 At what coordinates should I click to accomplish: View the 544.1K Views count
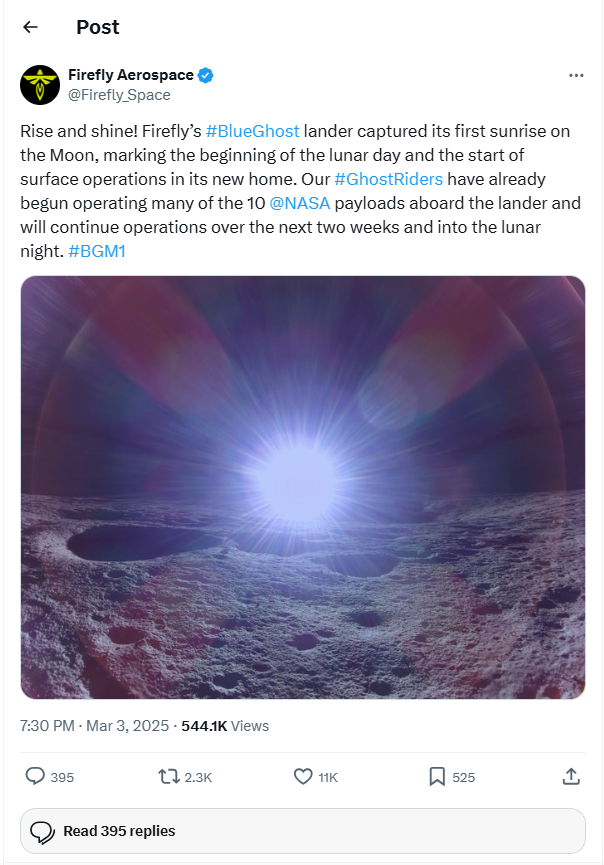click(225, 725)
